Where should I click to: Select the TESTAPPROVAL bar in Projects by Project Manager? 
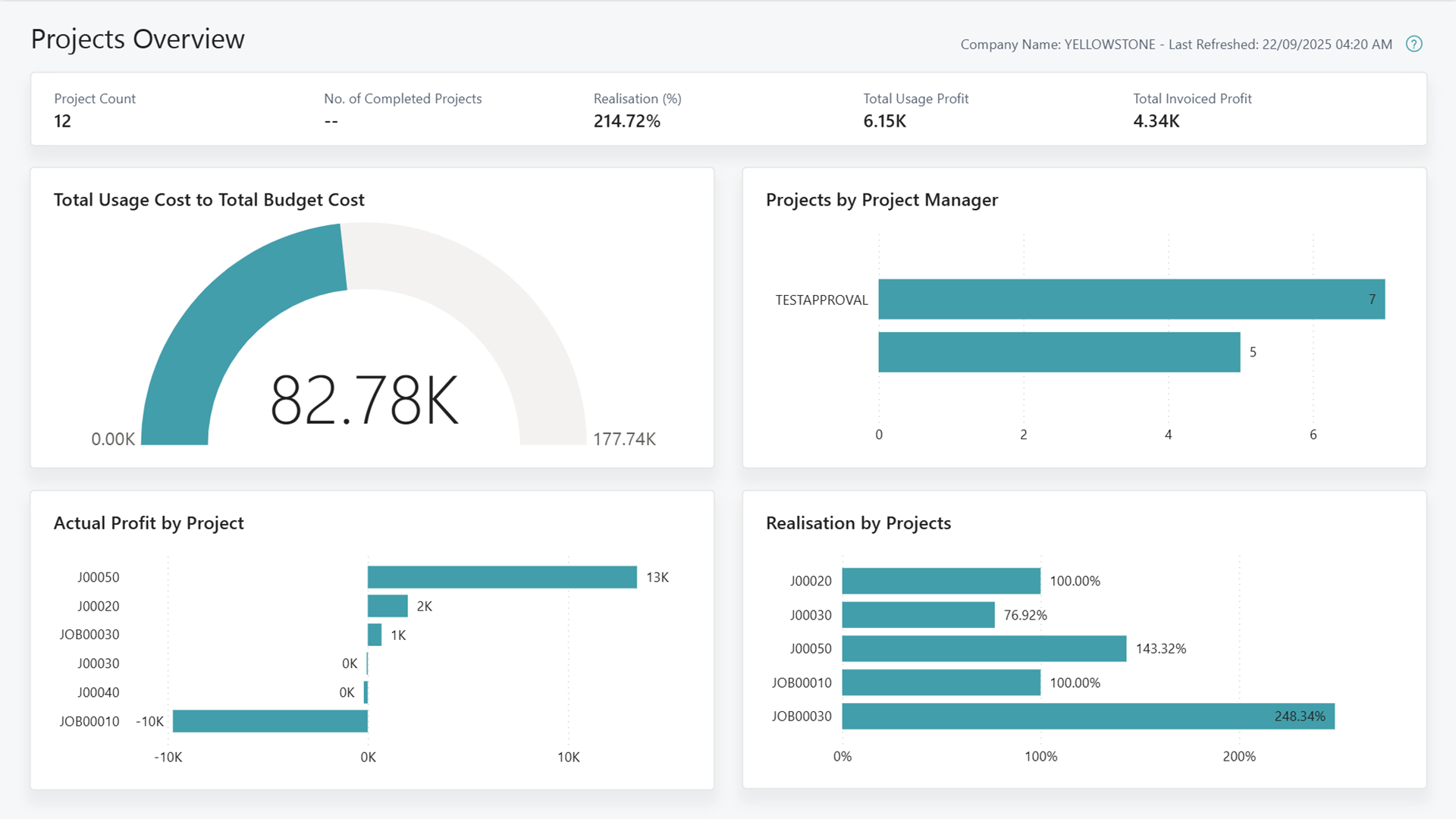(1130, 299)
